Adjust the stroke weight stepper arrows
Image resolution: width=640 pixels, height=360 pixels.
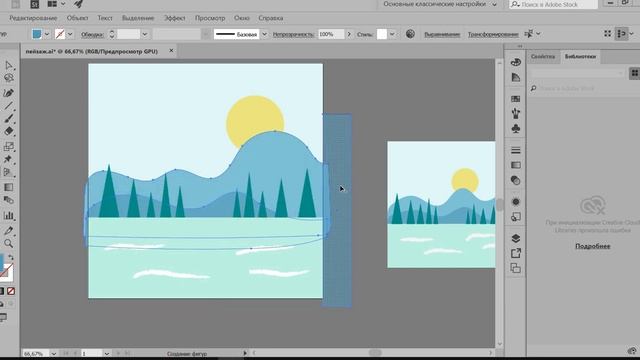point(111,34)
